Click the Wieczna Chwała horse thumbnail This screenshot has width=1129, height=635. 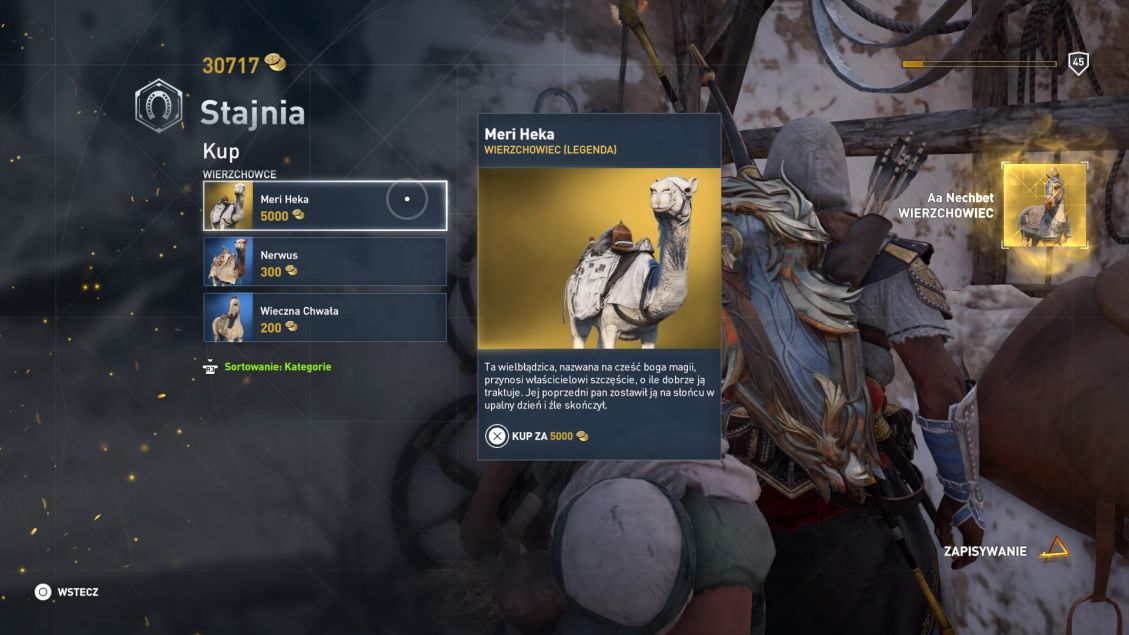228,318
